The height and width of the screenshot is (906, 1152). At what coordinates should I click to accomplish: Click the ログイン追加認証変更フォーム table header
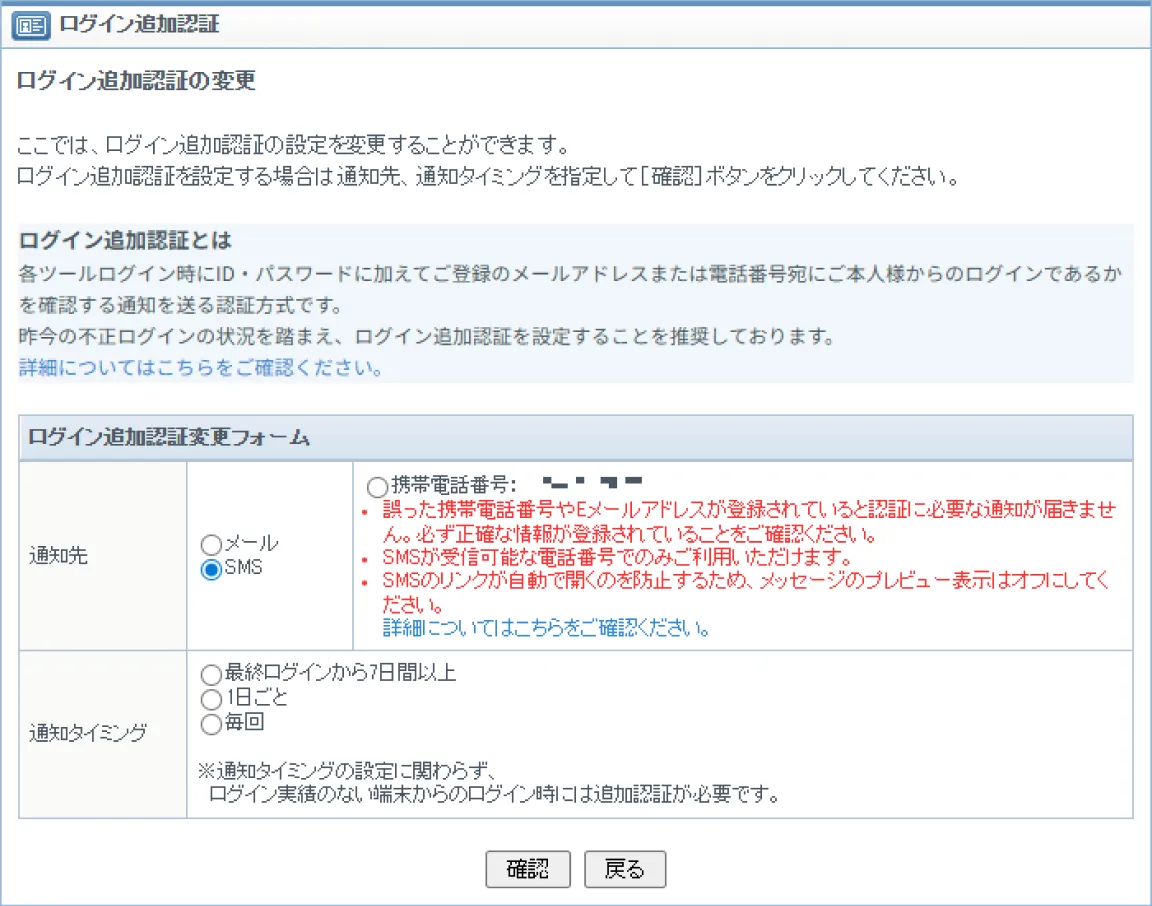click(x=169, y=437)
